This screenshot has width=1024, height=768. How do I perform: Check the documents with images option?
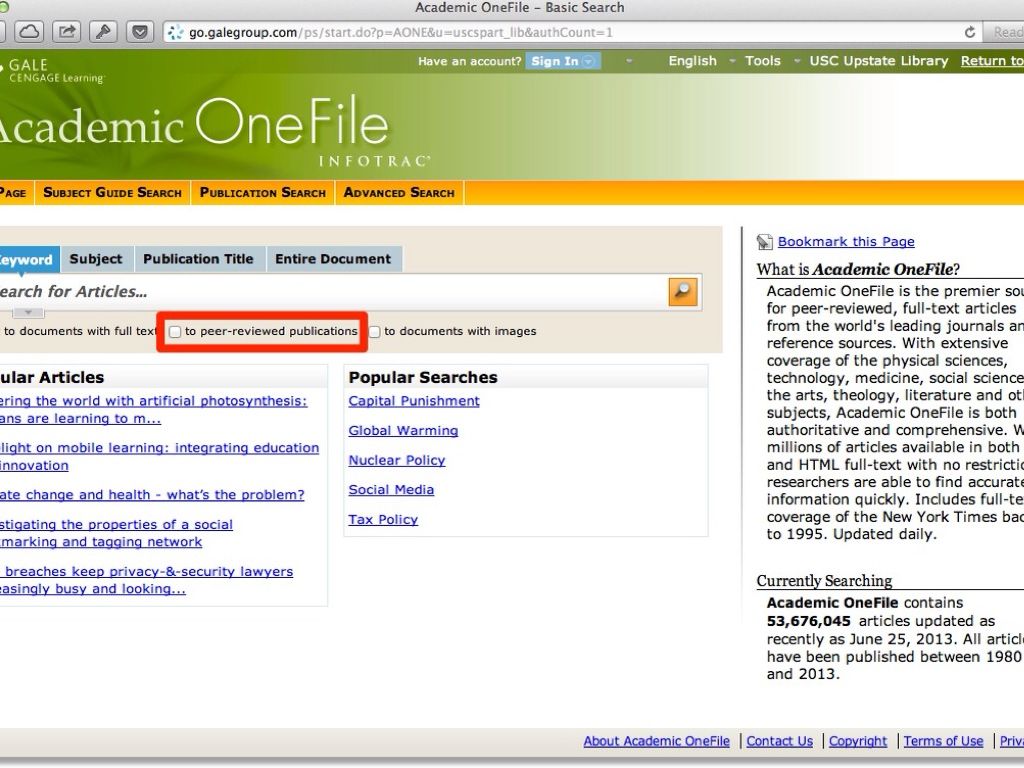(375, 332)
